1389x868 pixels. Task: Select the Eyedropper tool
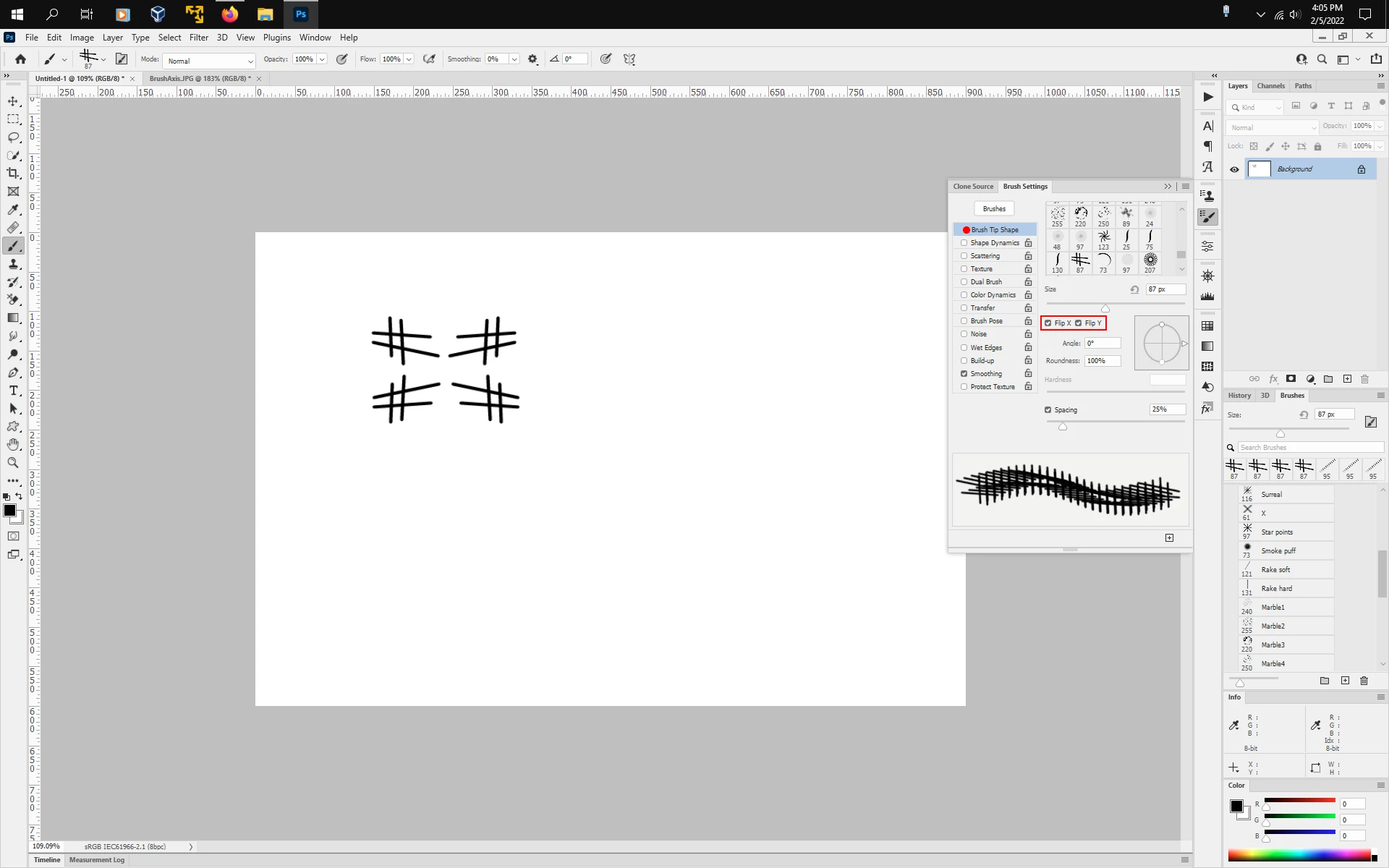(x=13, y=210)
